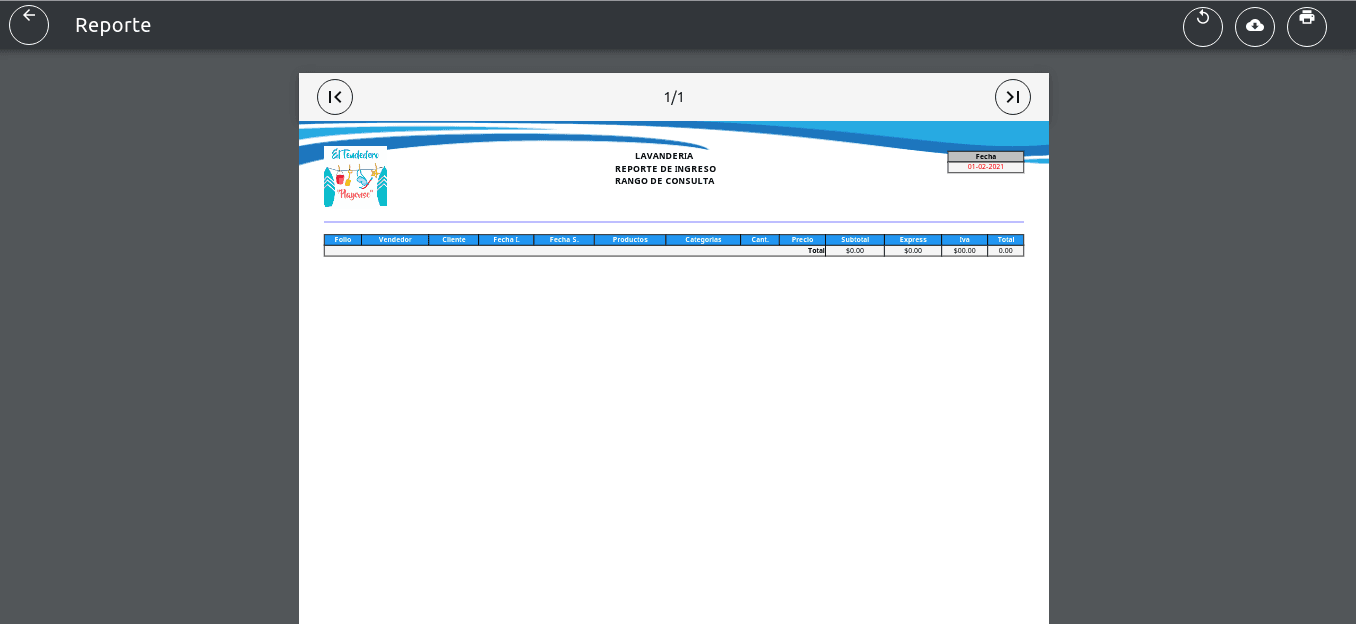
Task: Click the '$0.00' value under Express
Action: click(x=913, y=251)
